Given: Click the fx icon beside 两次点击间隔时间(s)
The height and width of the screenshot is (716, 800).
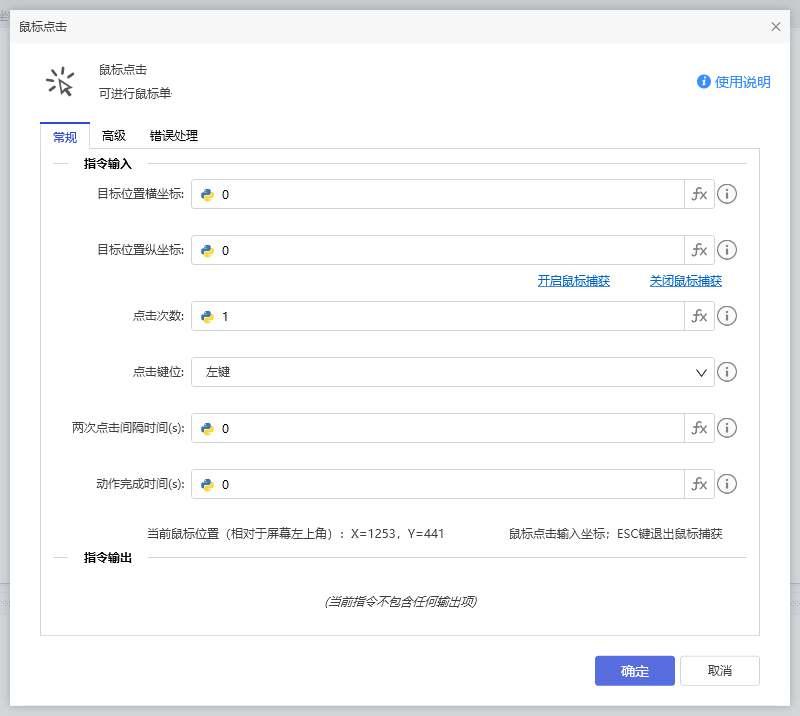Looking at the screenshot, I should (x=699, y=428).
